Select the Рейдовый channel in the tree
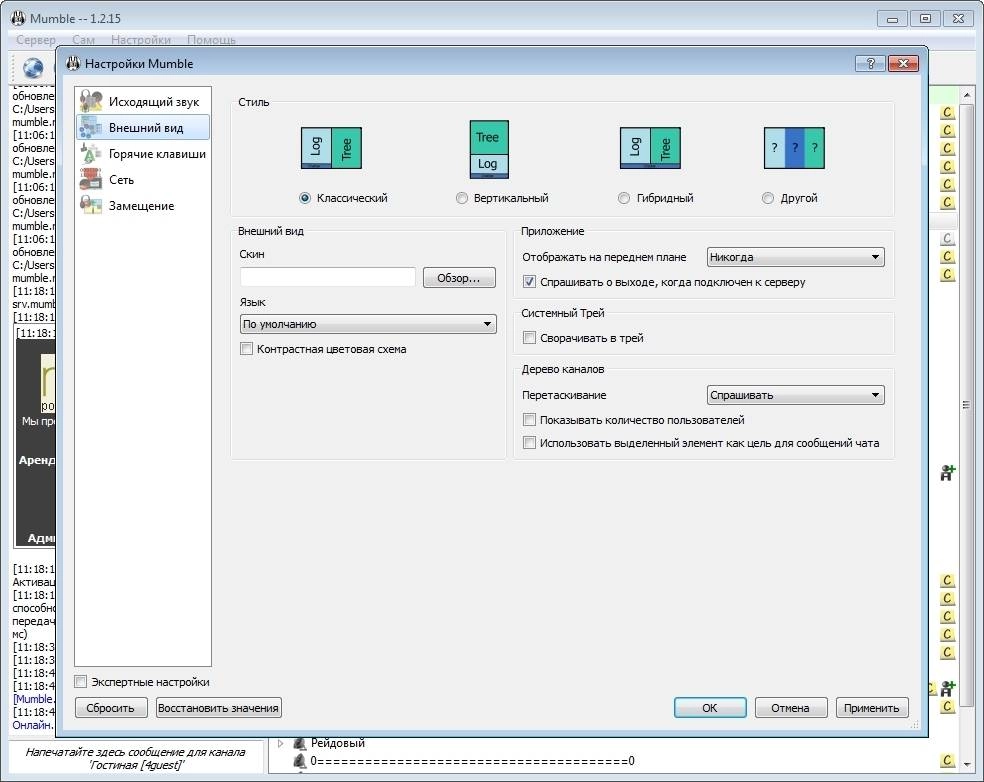The image size is (984, 782). [x=338, y=743]
